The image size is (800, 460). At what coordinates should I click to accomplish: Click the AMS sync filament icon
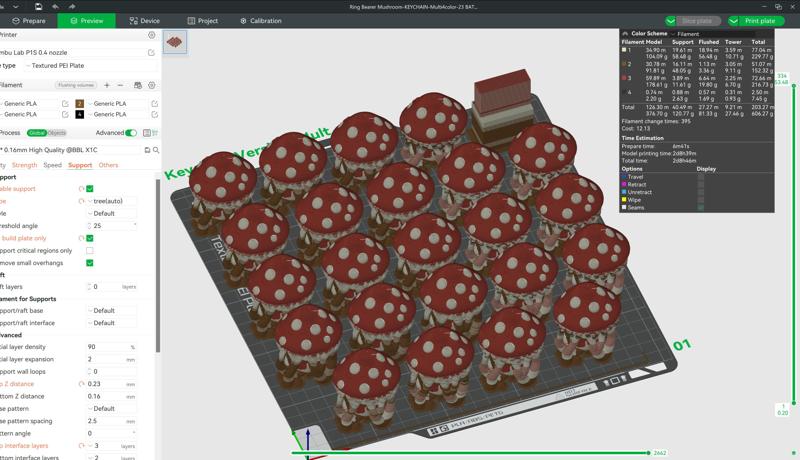click(x=138, y=85)
